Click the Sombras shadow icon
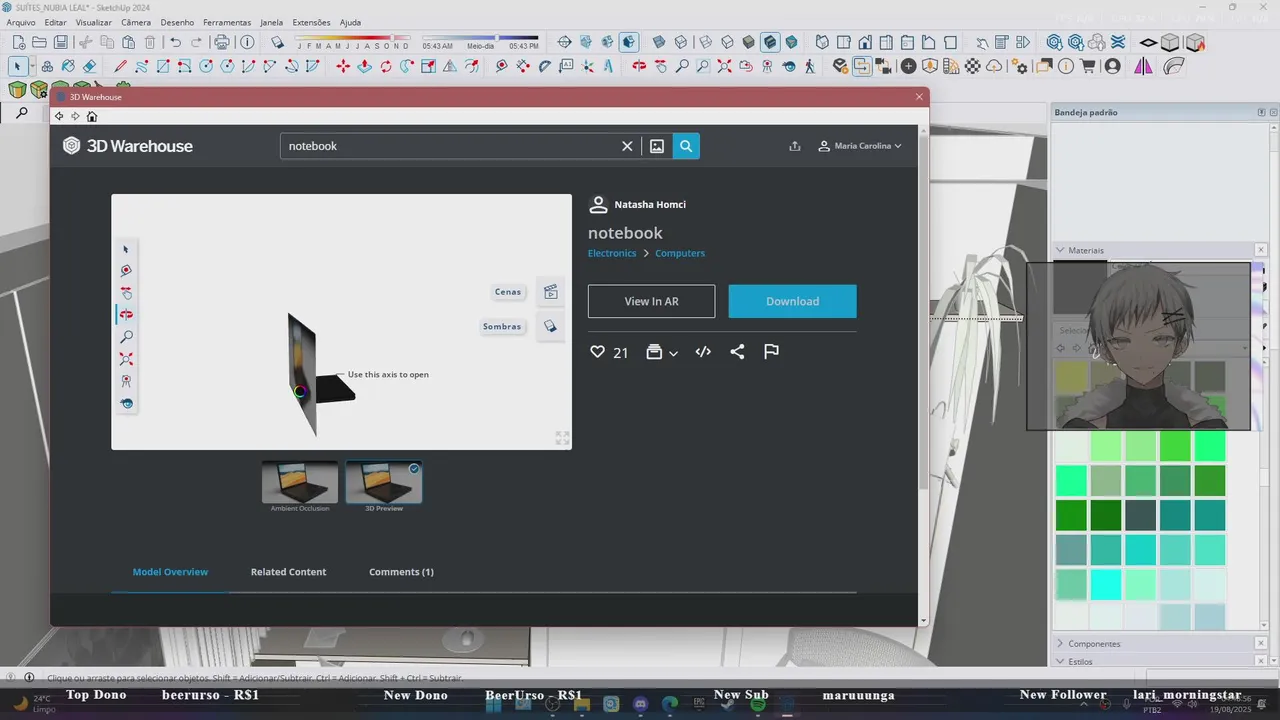This screenshot has height=720, width=1280. [x=550, y=326]
